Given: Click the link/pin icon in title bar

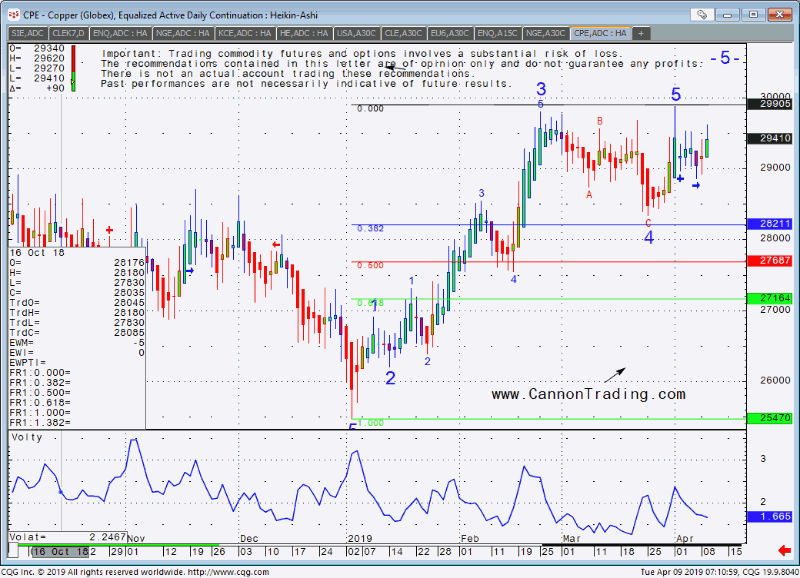Looking at the screenshot, I should [x=703, y=14].
